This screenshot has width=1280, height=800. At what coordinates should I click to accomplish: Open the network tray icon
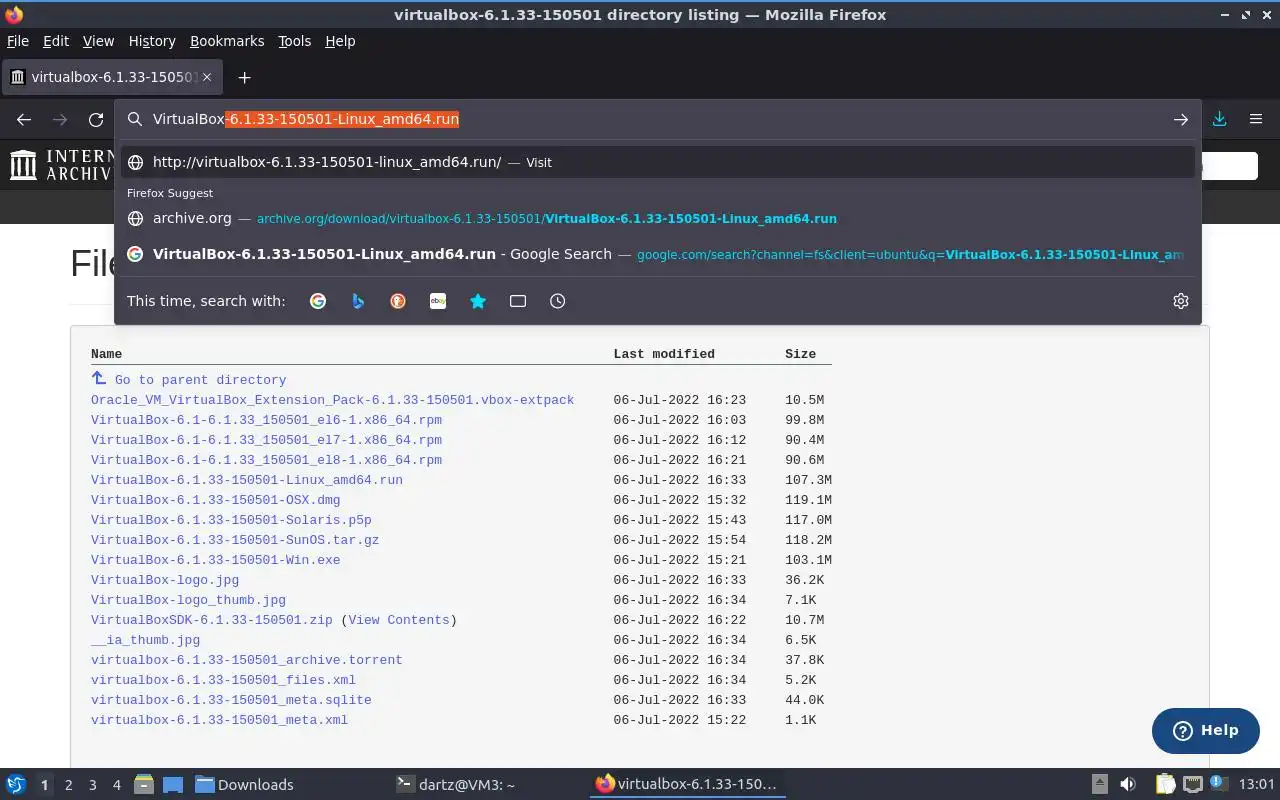(1192, 784)
